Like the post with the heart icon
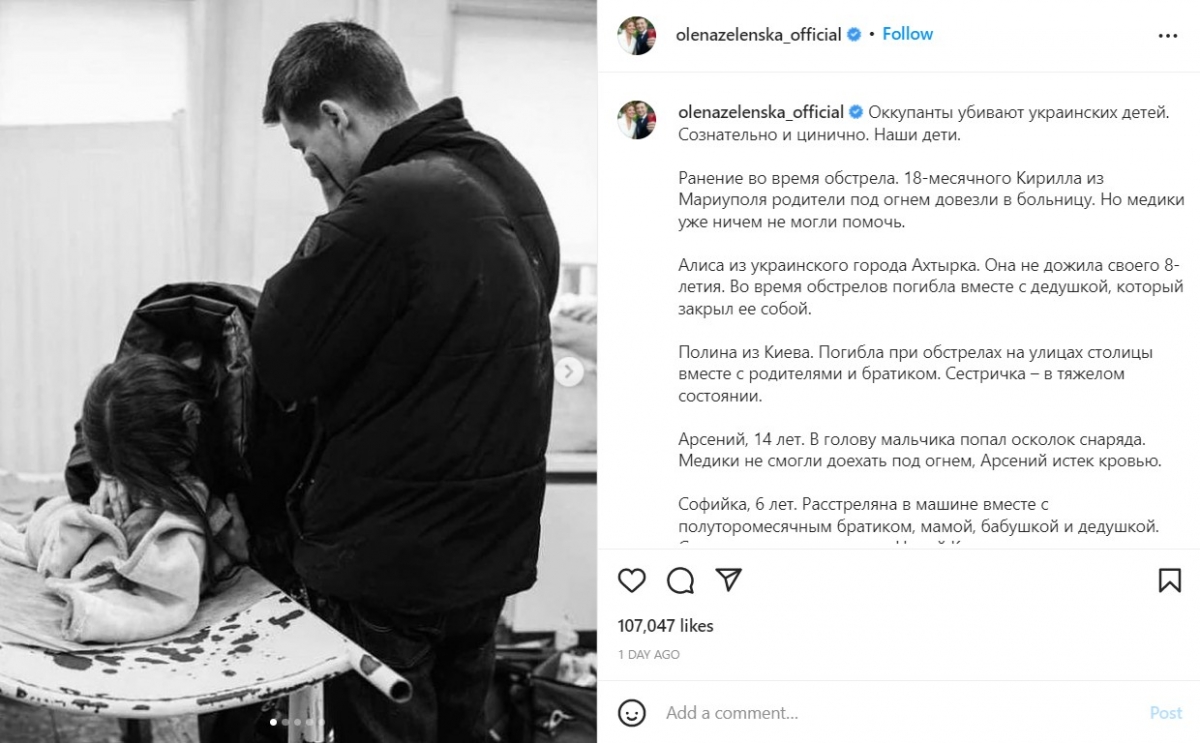 point(631,580)
